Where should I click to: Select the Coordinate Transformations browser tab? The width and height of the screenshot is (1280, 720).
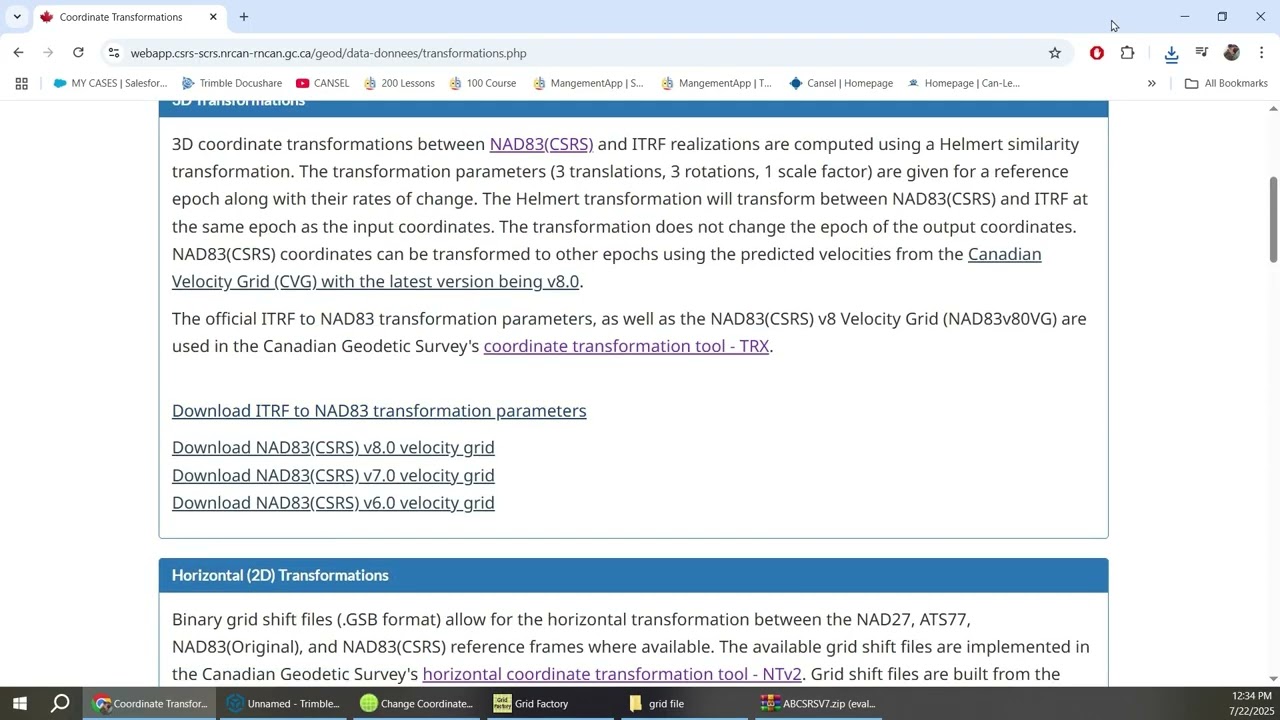[x=128, y=17]
